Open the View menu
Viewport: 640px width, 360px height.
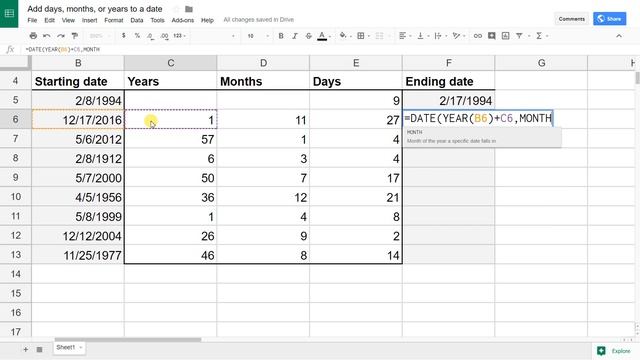[x=68, y=20]
